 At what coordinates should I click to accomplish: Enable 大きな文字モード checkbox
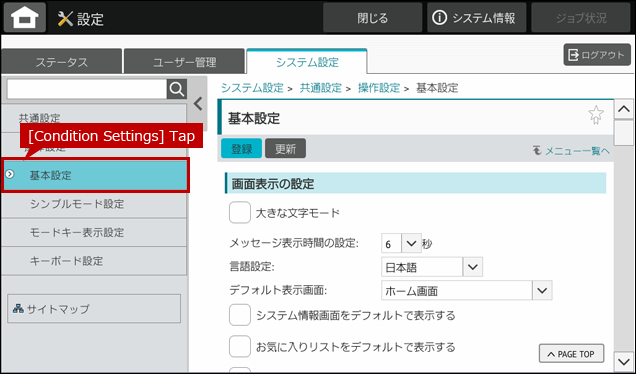pyautogui.click(x=240, y=213)
